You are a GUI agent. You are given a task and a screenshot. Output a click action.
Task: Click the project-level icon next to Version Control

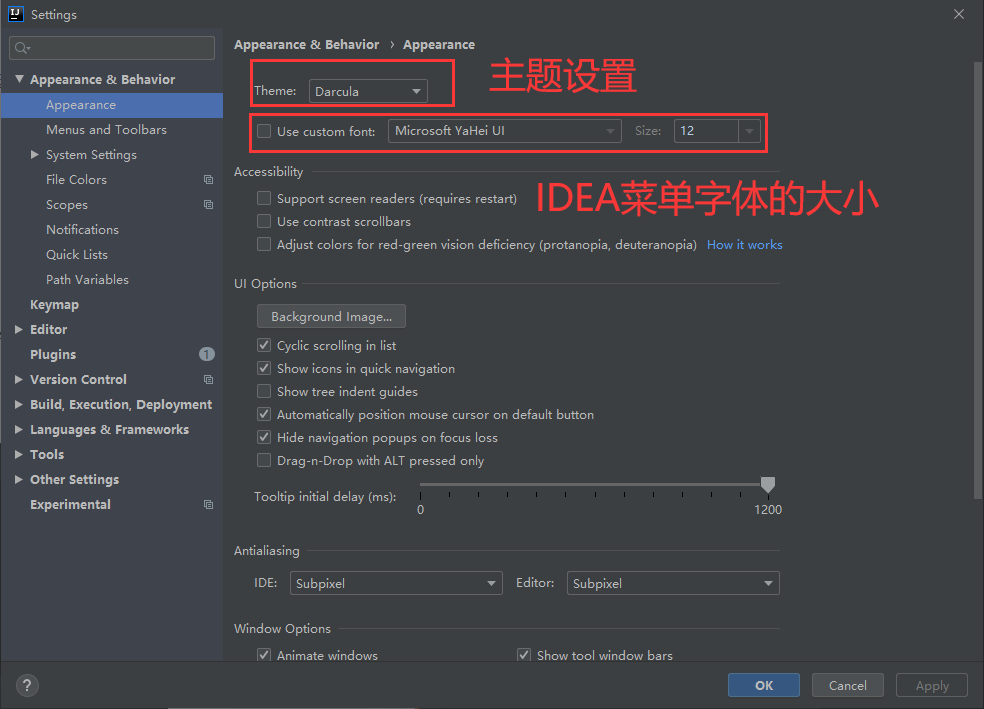pyautogui.click(x=208, y=380)
